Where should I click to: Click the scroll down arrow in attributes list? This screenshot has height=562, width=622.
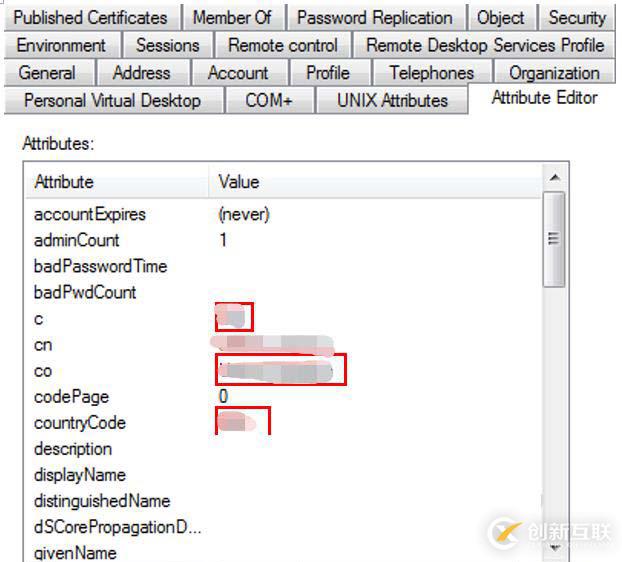coord(555,548)
